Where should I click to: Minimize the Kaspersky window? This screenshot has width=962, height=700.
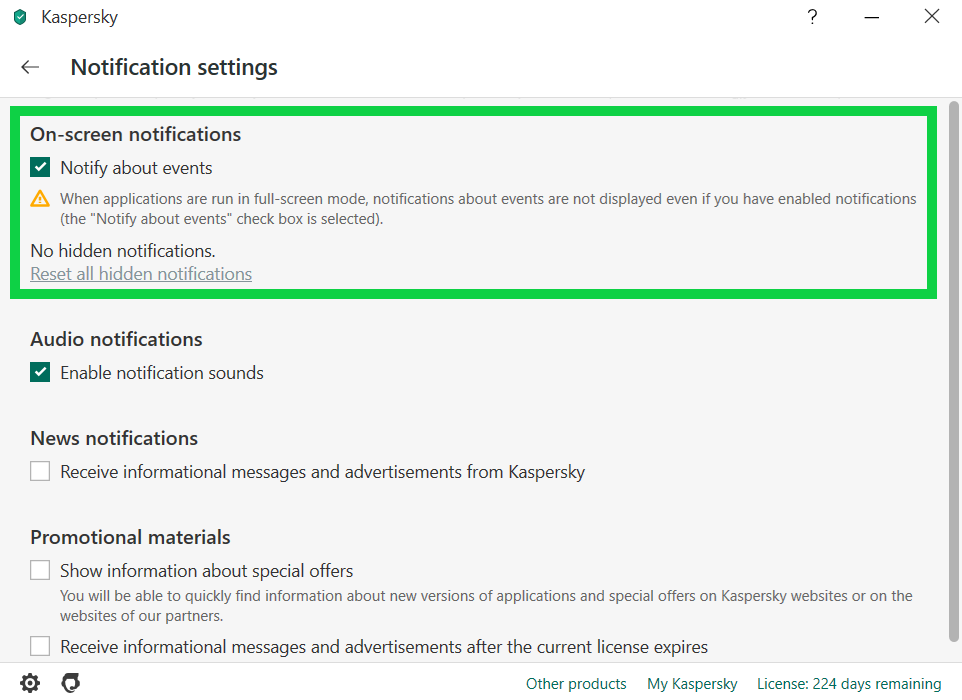(x=872, y=17)
